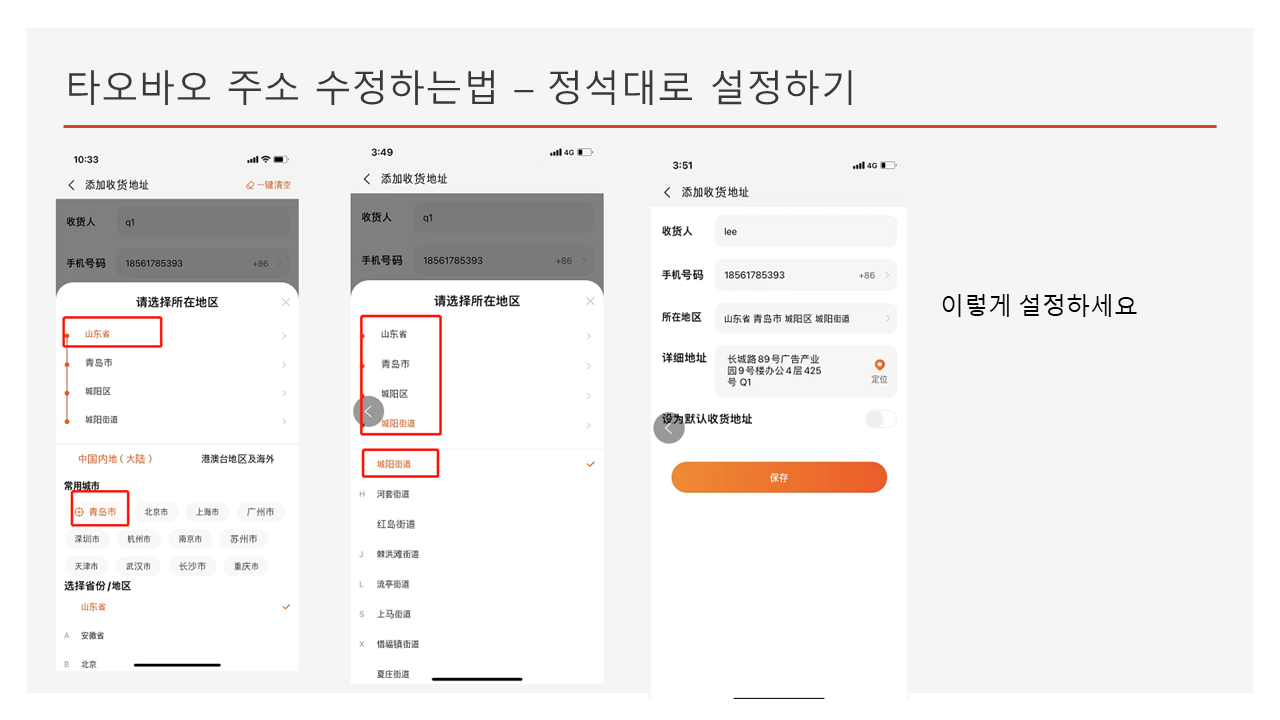Tap battery icon on the 10:33 status bar
1280x720 pixels.
280,160
